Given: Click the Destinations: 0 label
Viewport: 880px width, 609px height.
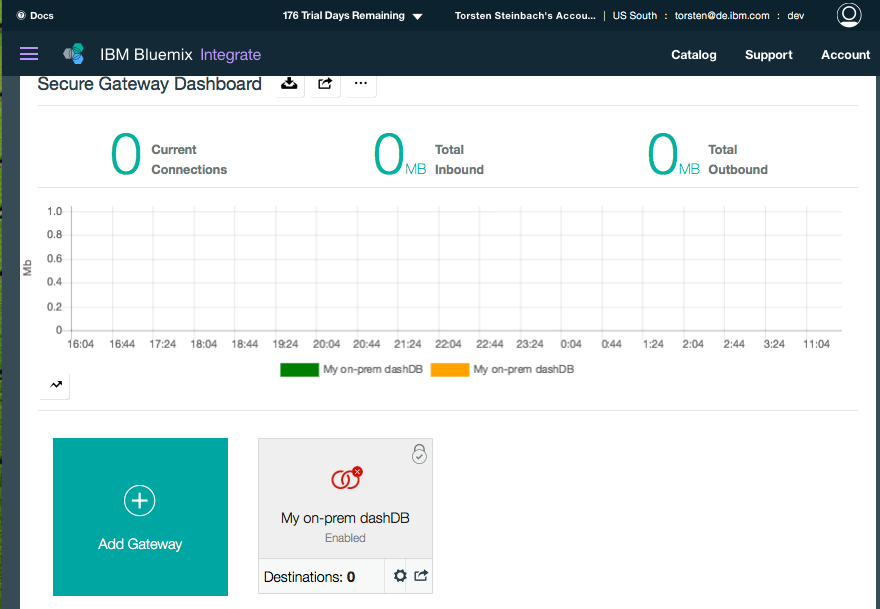Looking at the screenshot, I should tap(309, 576).
